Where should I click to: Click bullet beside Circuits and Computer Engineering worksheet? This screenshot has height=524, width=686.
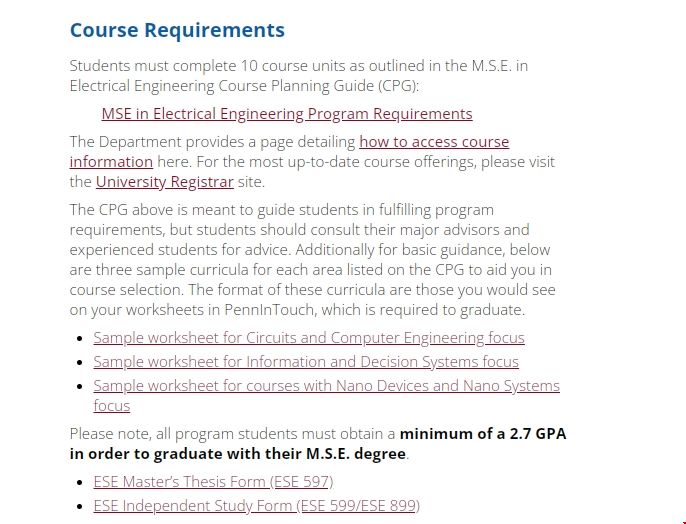coord(79,339)
